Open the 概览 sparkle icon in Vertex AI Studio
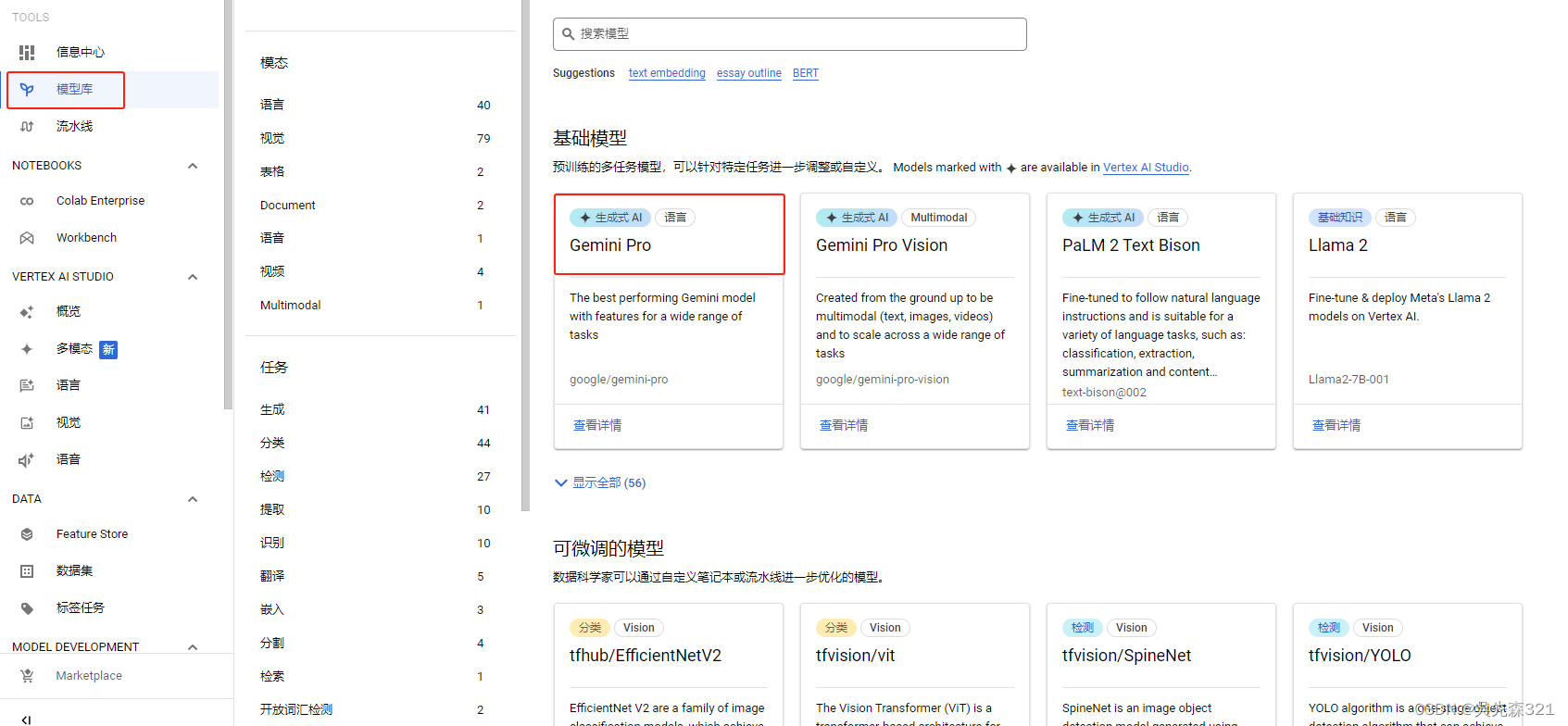Screen dimensions: 1568x726 click(27, 312)
